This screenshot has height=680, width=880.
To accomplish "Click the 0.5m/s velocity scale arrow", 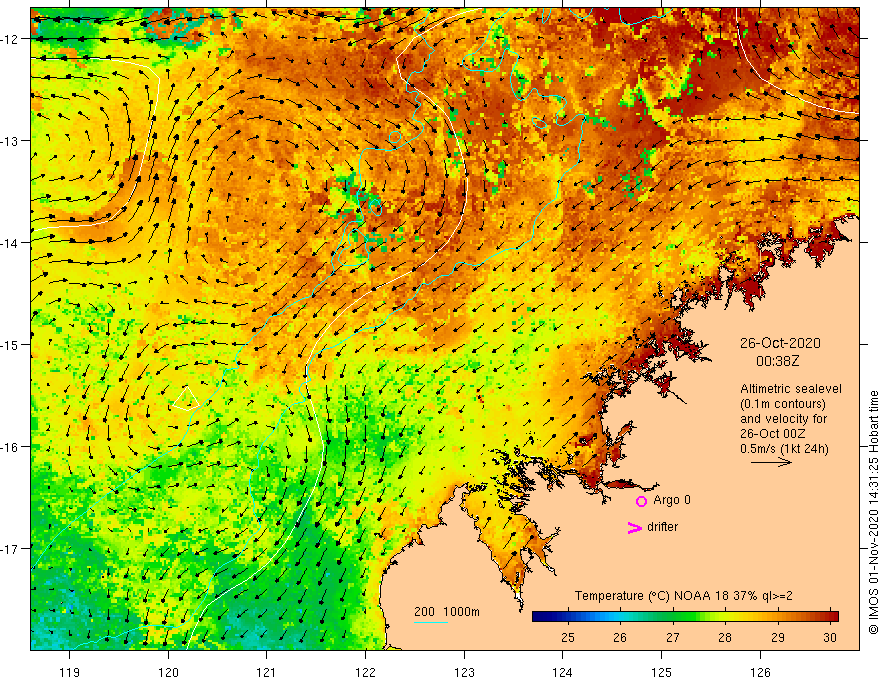I will (x=771, y=462).
